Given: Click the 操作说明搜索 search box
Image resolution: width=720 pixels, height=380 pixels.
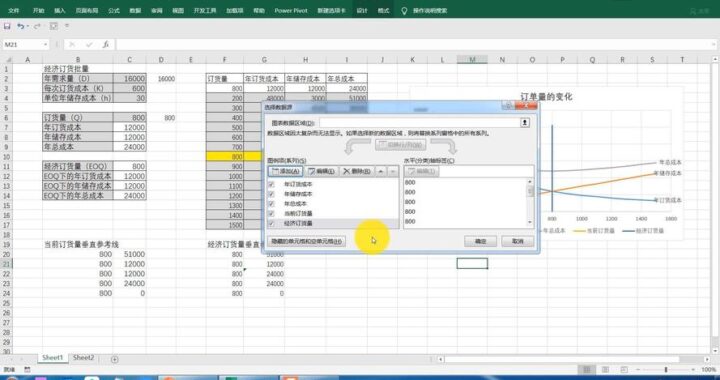Looking at the screenshot, I should [430, 10].
